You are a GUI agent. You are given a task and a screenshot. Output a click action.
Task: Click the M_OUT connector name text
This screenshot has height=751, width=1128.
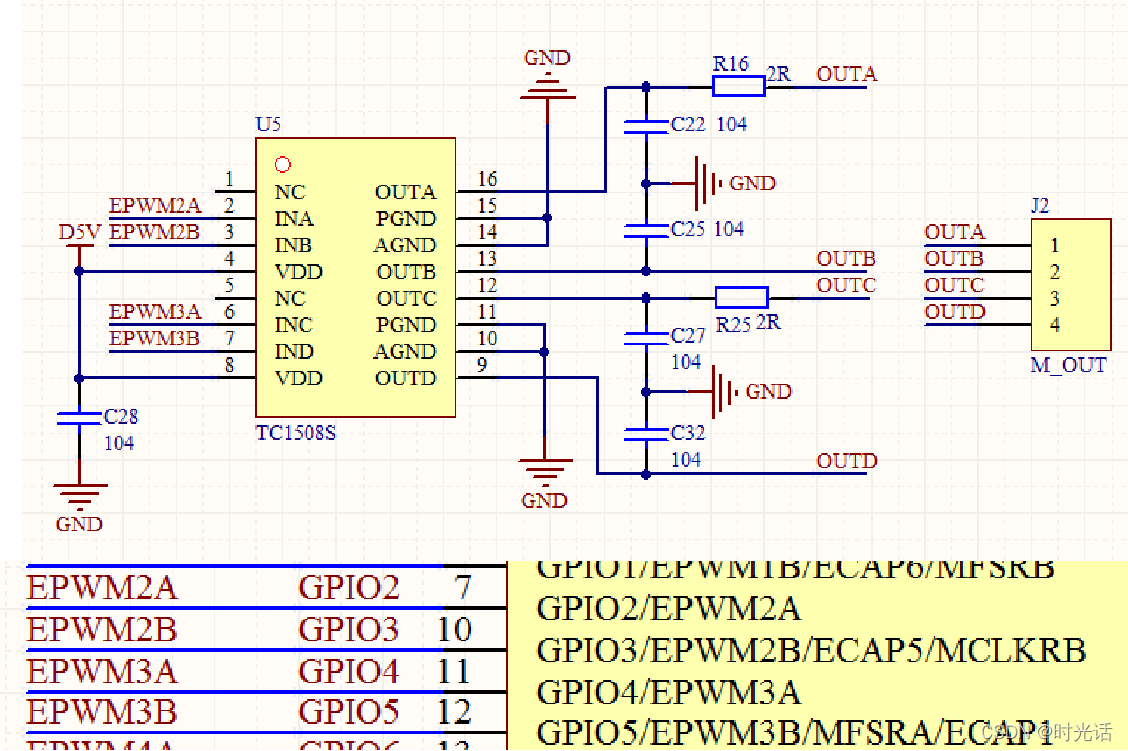tap(1068, 365)
